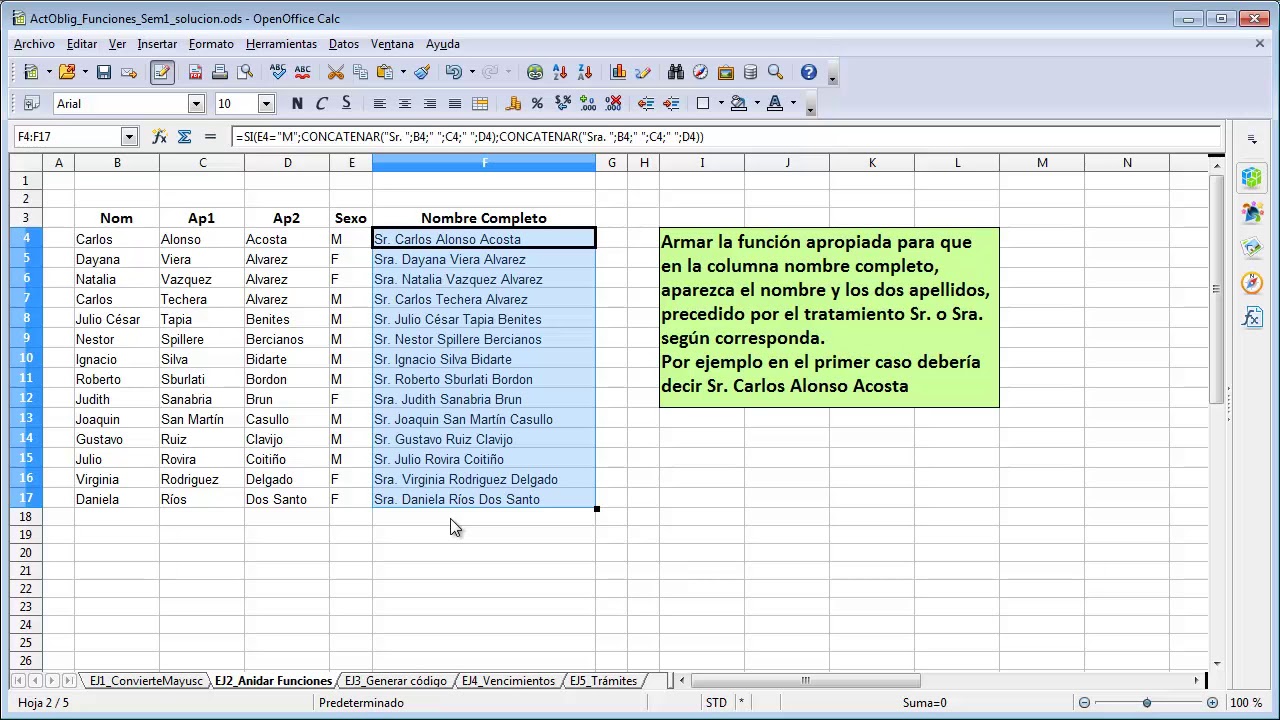Send document as e-mail icon
The image size is (1280, 720).
[129, 72]
